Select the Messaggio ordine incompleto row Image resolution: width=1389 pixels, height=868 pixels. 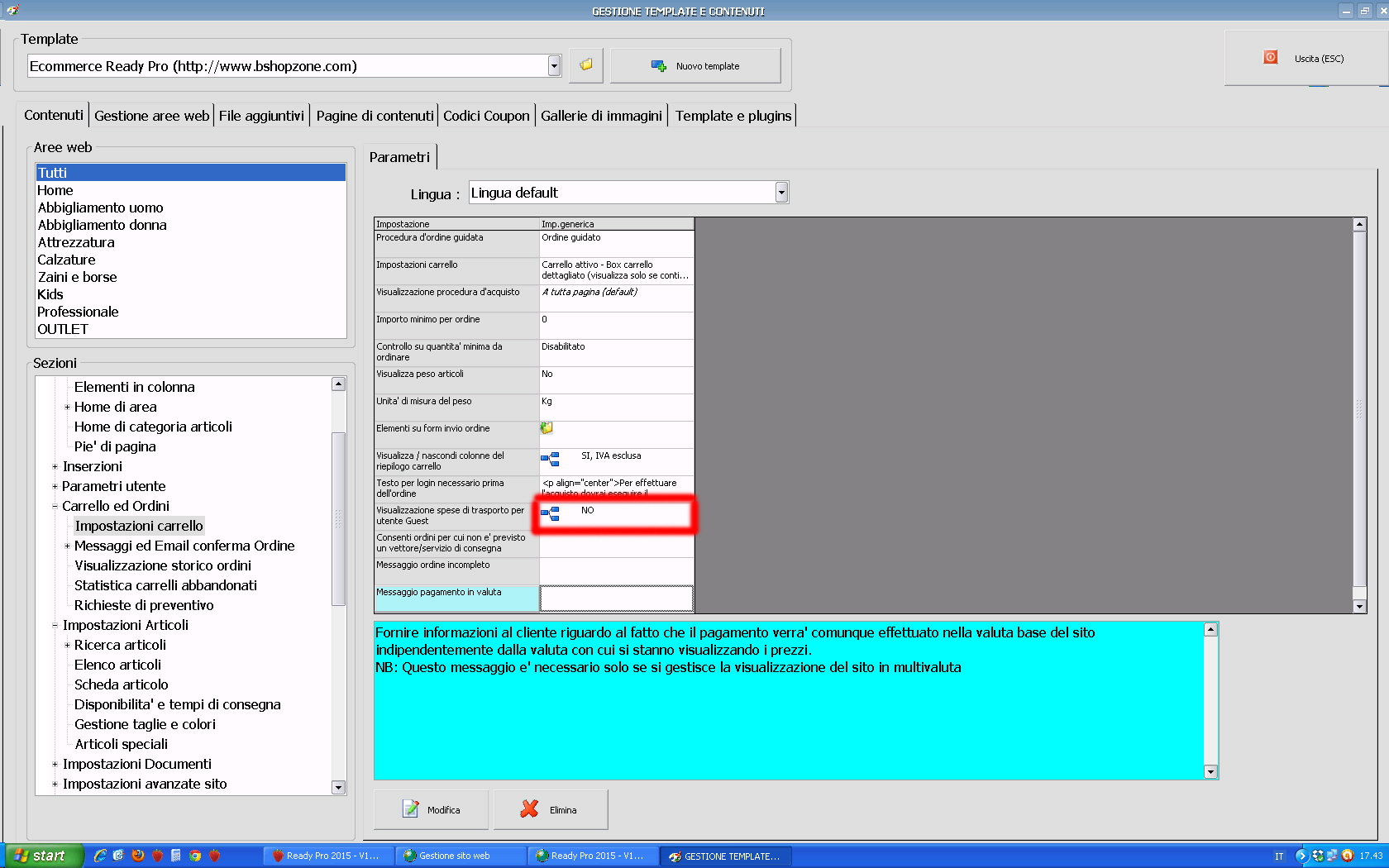tap(534, 571)
